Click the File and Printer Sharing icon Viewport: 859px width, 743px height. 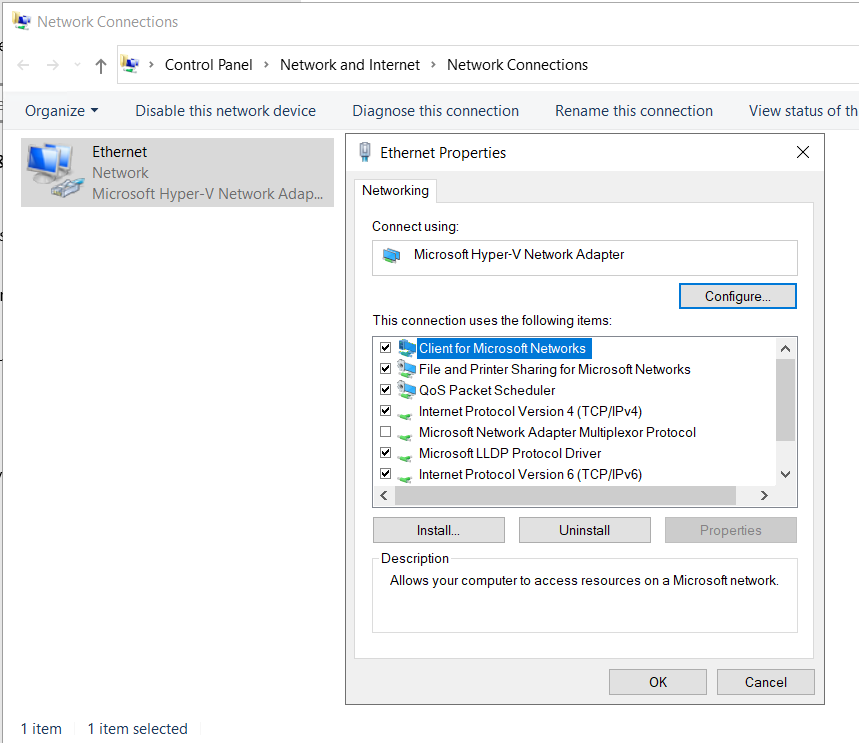coord(406,369)
